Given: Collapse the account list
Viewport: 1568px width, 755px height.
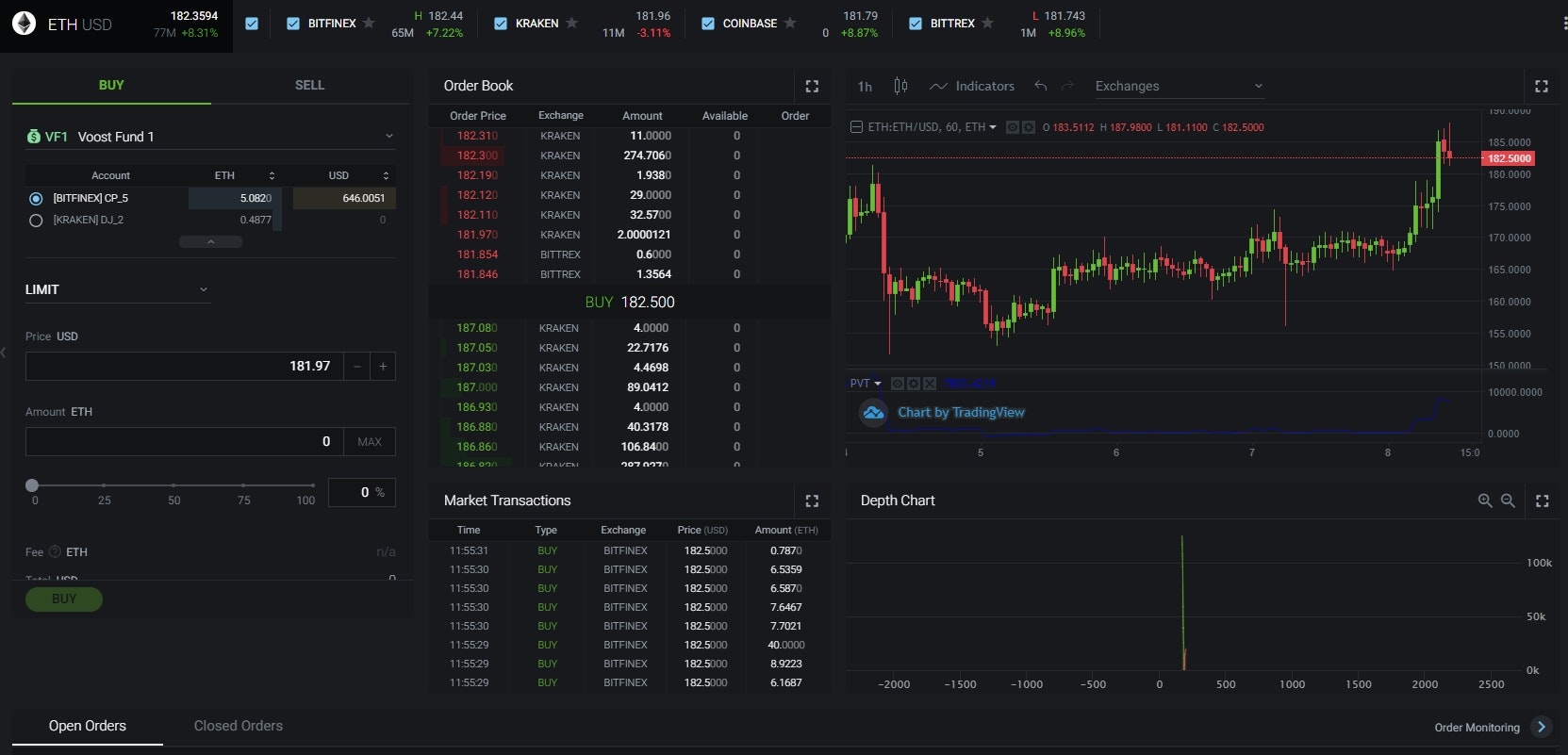Looking at the screenshot, I should pyautogui.click(x=210, y=242).
